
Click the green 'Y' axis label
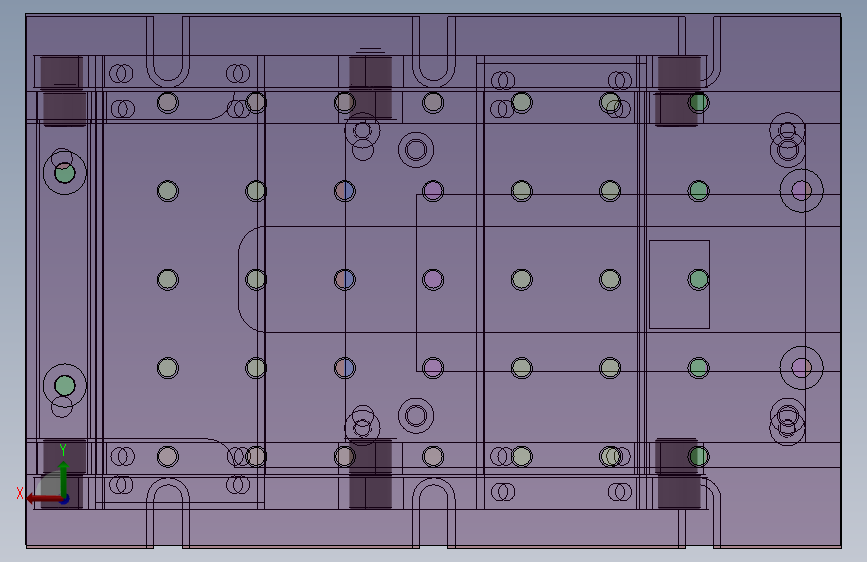[63, 450]
